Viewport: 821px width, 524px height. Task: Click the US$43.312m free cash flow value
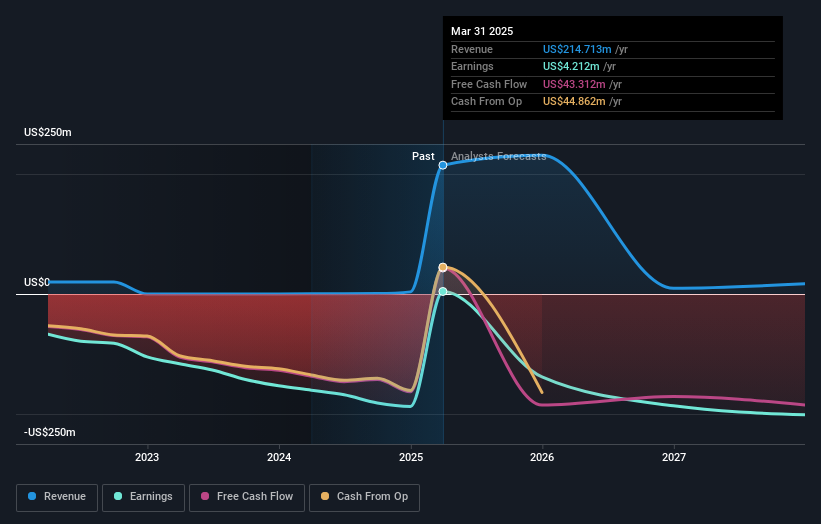pyautogui.click(x=574, y=84)
